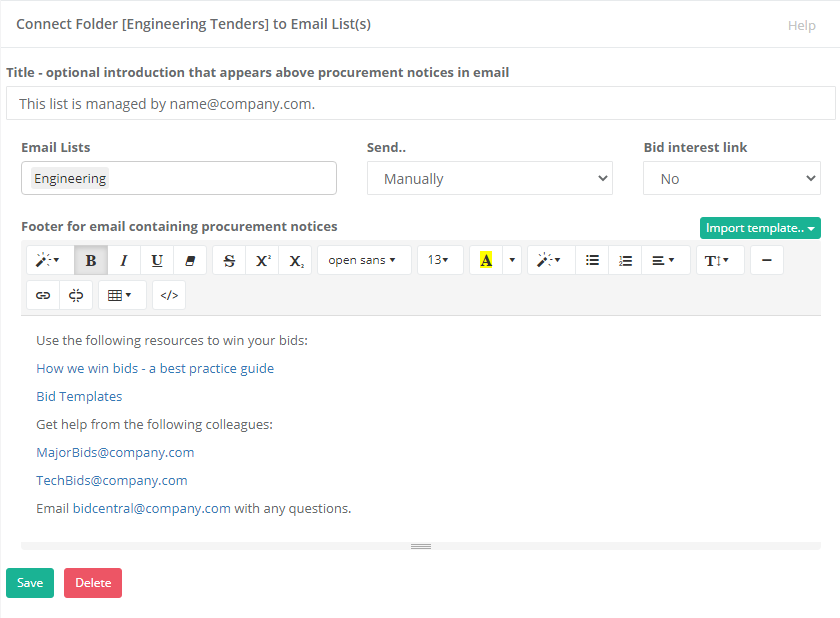
Task: Select the subscript formatting icon
Action: tap(295, 260)
